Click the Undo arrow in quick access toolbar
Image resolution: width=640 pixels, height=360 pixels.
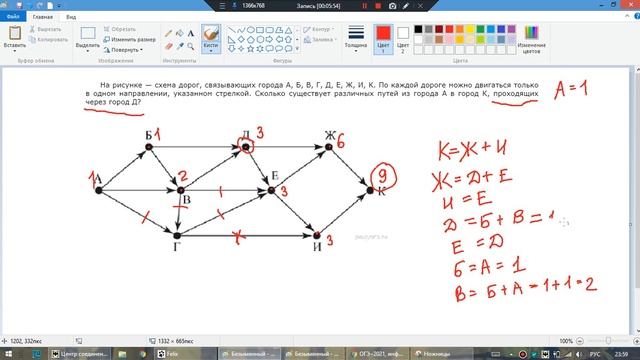[x=29, y=5]
